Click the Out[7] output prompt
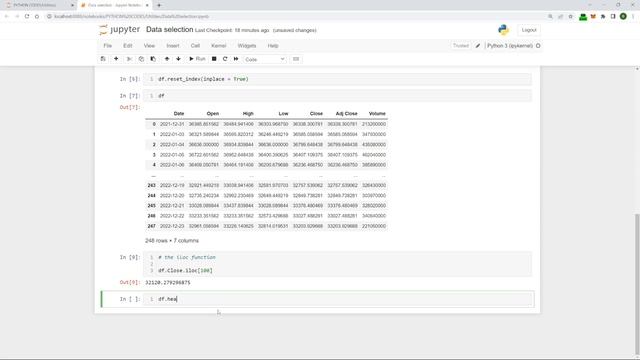 [130, 107]
